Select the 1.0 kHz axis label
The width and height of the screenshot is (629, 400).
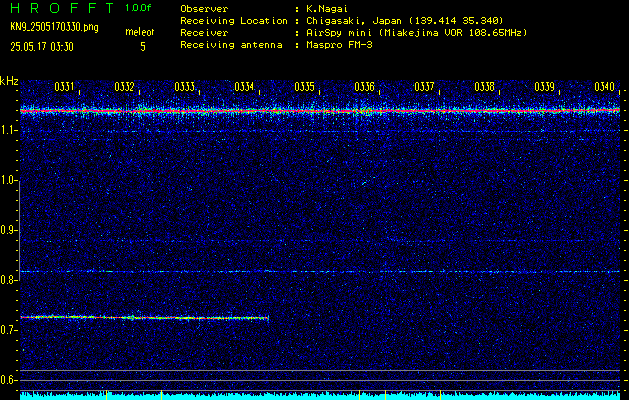point(8,181)
